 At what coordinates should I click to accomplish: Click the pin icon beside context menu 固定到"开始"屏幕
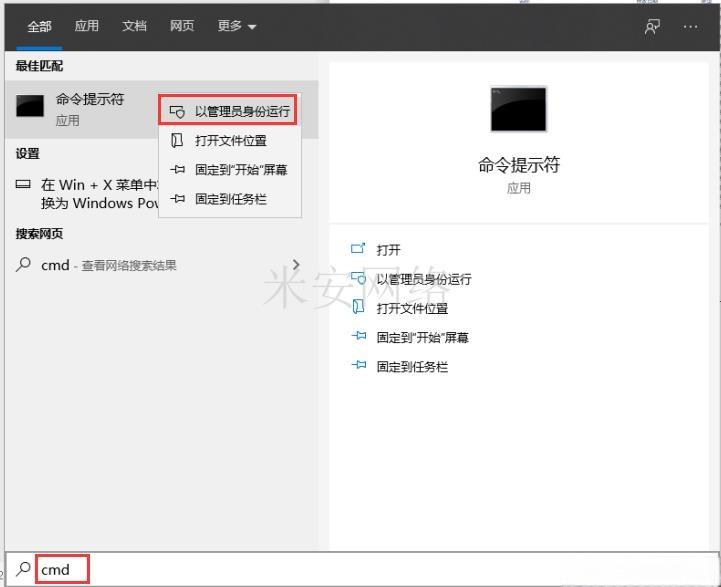point(177,170)
